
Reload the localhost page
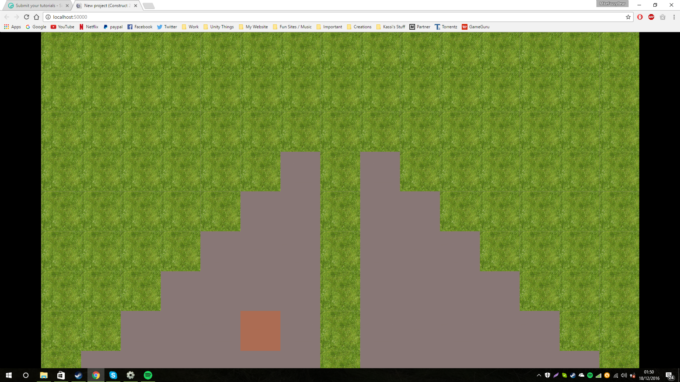click(26, 17)
